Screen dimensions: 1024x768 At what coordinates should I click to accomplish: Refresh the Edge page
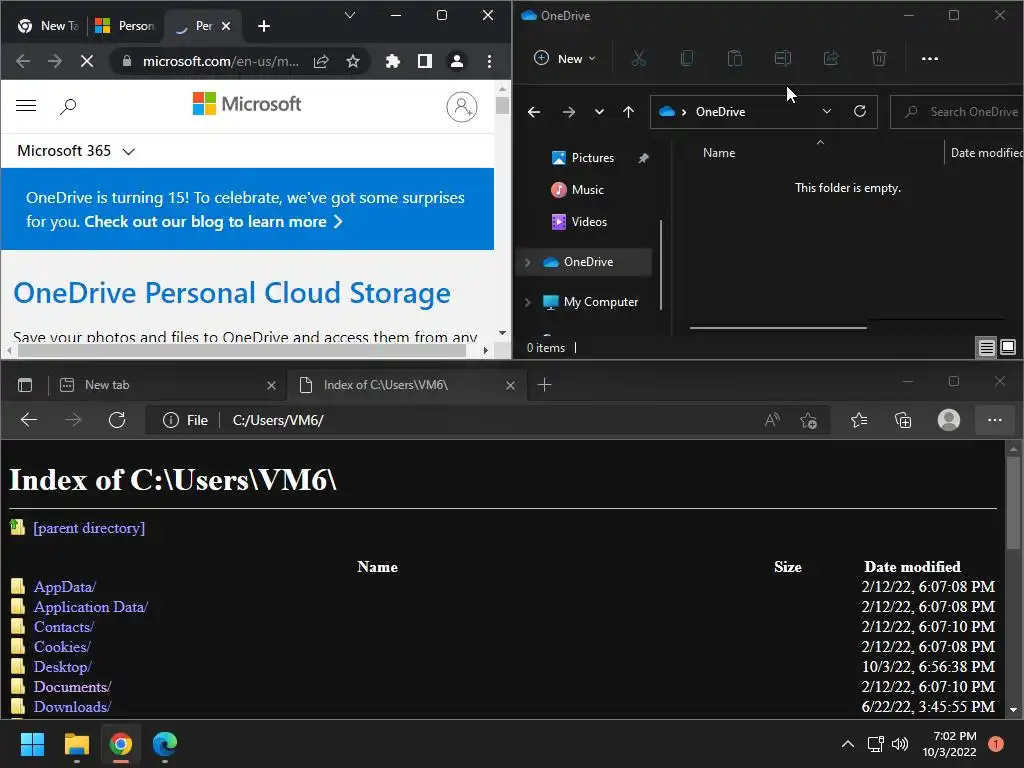117,420
